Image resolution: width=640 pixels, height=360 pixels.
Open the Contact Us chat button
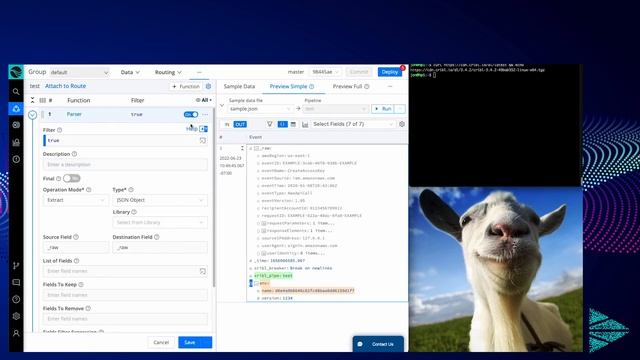378,344
